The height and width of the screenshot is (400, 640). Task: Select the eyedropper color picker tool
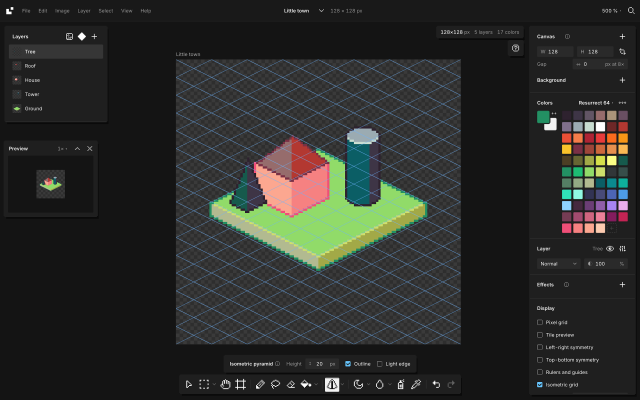416,384
